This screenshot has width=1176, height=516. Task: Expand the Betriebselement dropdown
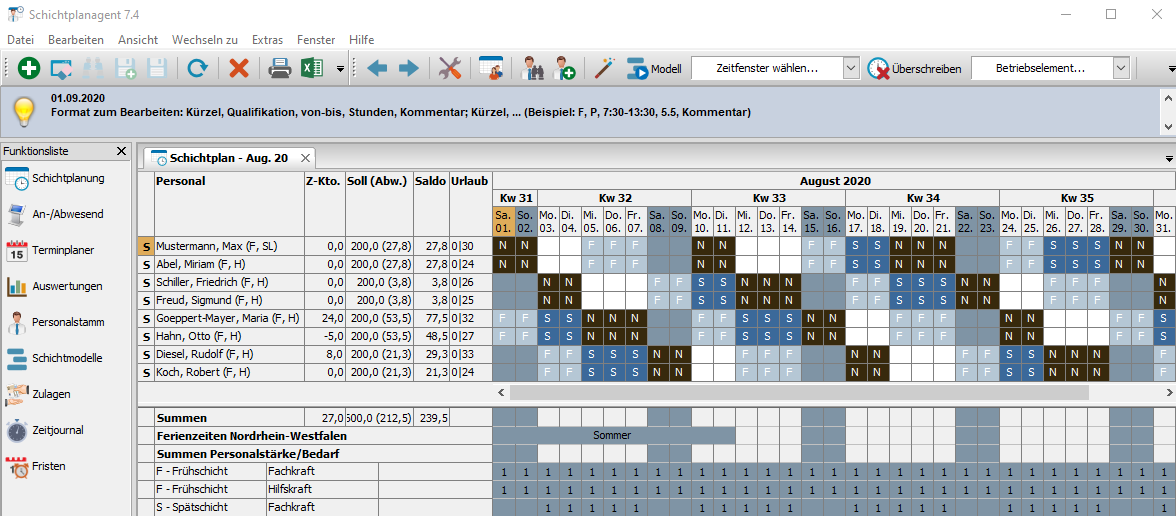[x=1121, y=68]
